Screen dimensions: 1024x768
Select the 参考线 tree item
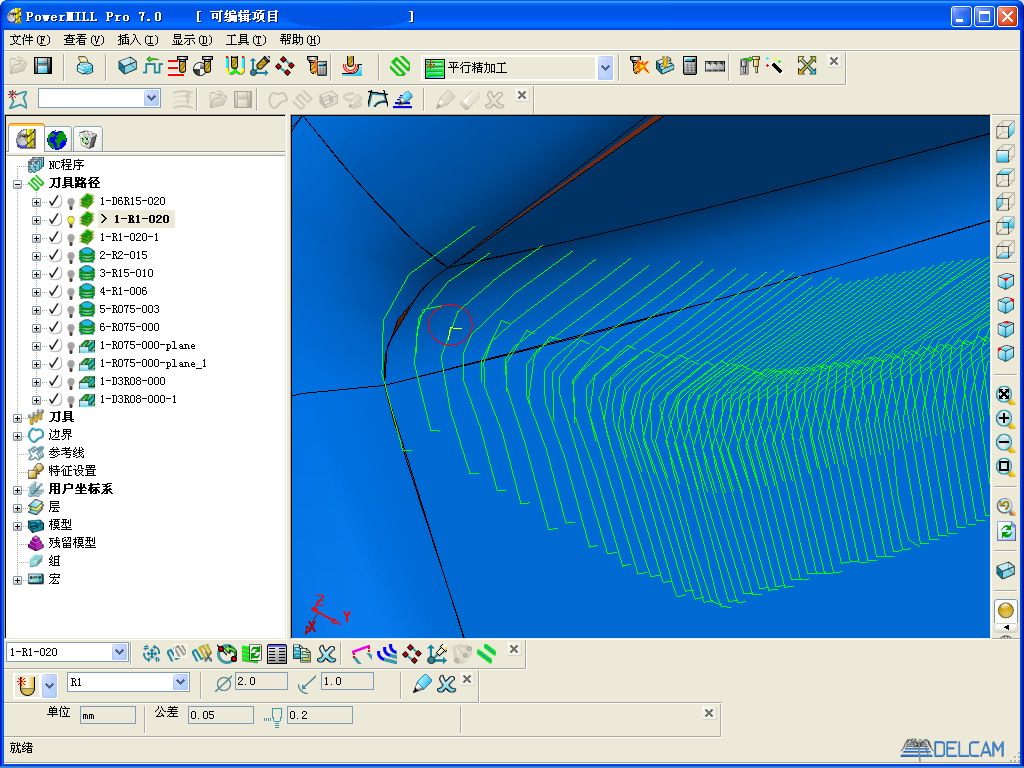67,453
